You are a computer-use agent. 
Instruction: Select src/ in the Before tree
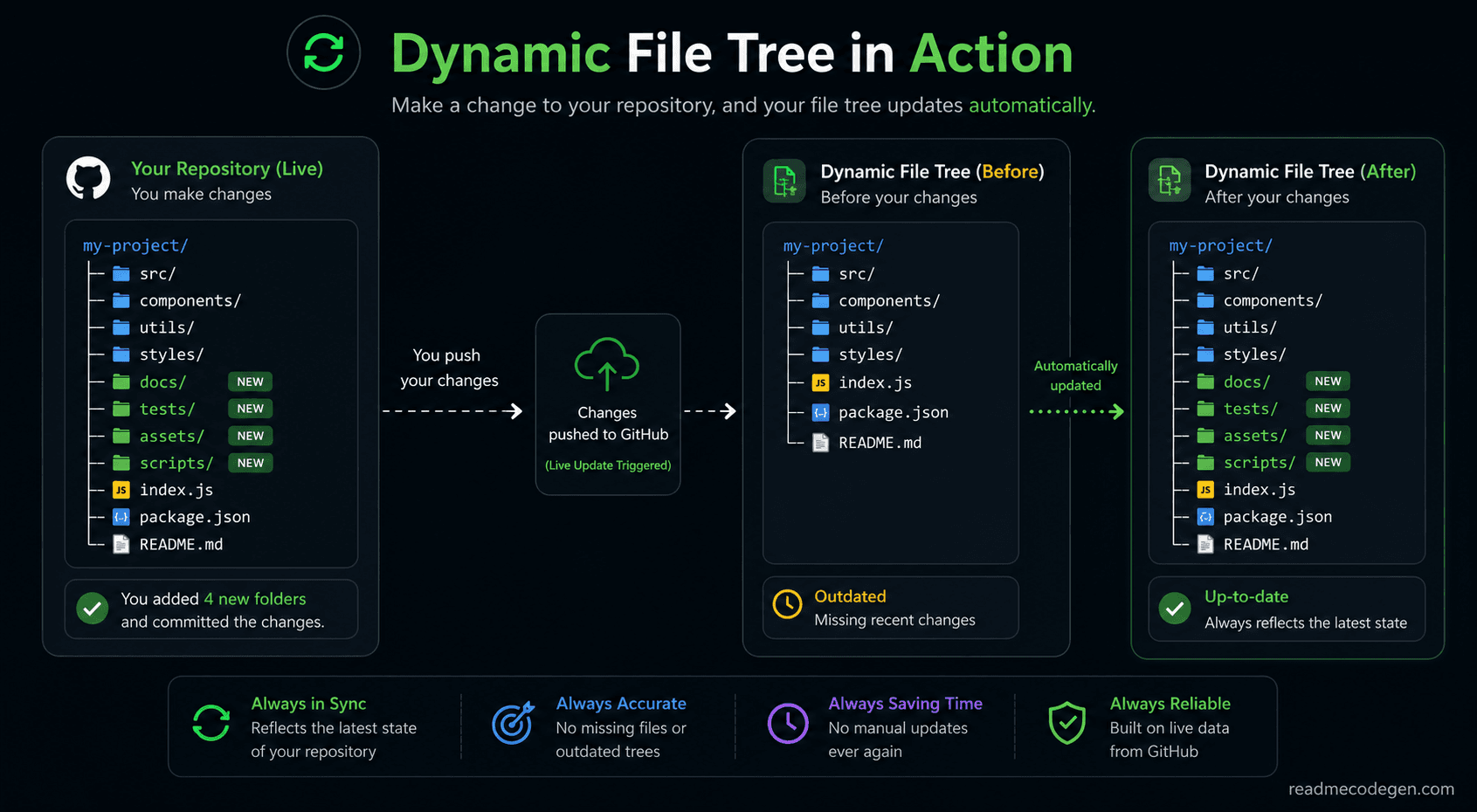[857, 274]
